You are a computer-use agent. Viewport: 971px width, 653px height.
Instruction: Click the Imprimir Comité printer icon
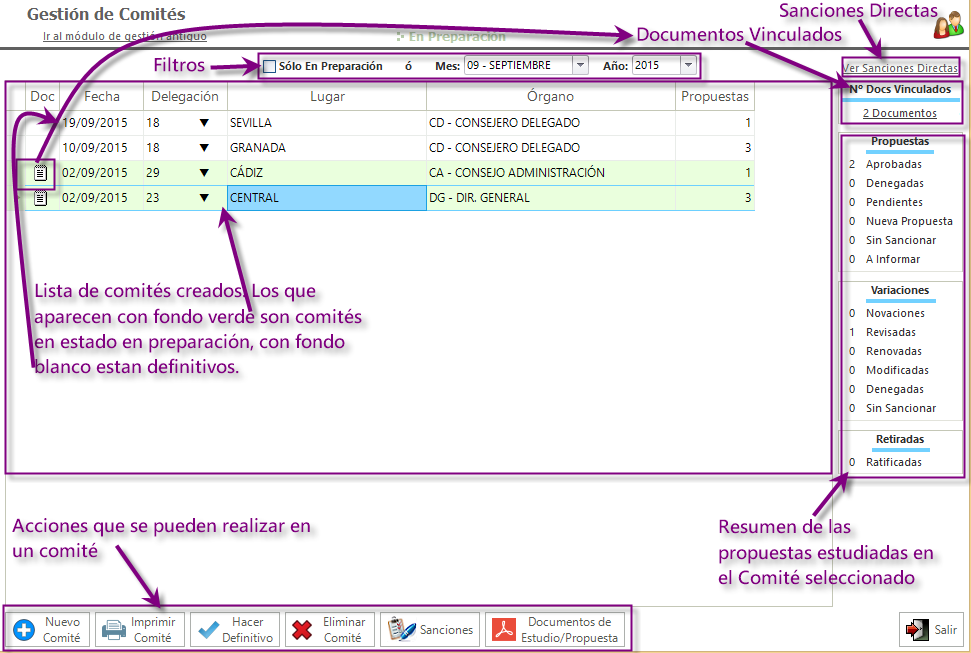point(113,630)
